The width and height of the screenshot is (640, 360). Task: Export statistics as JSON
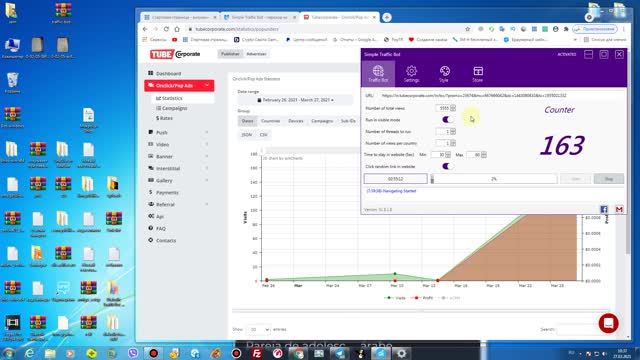coord(247,135)
